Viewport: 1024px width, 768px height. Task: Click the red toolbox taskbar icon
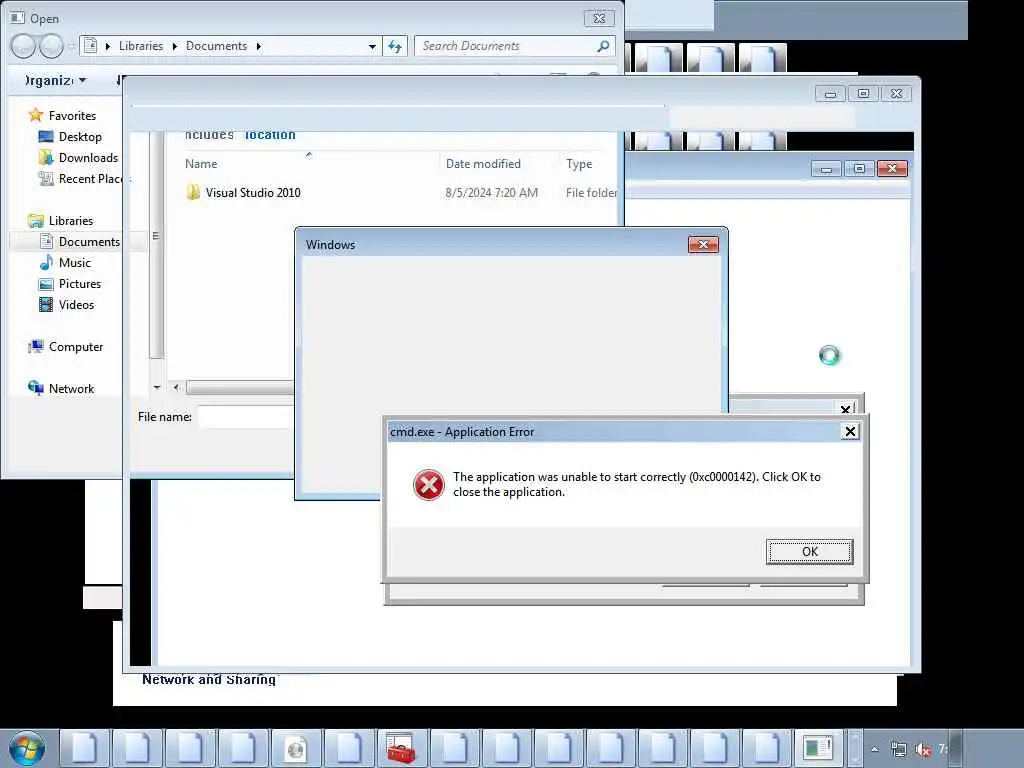[x=401, y=748]
